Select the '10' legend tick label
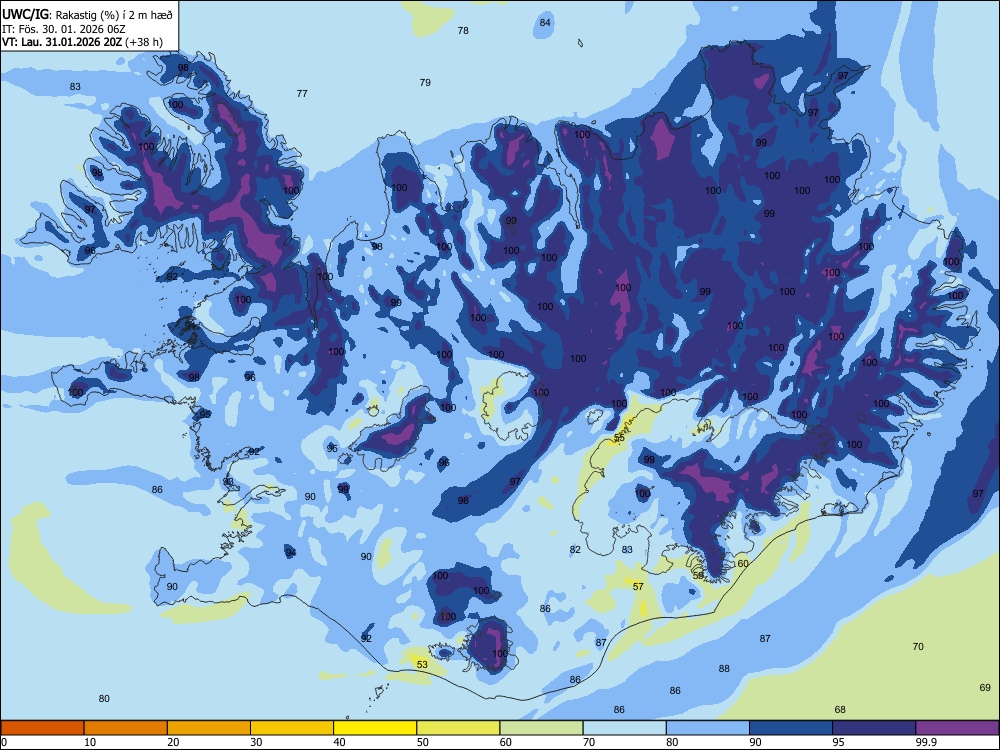Image resolution: width=1000 pixels, height=750 pixels. click(90, 742)
